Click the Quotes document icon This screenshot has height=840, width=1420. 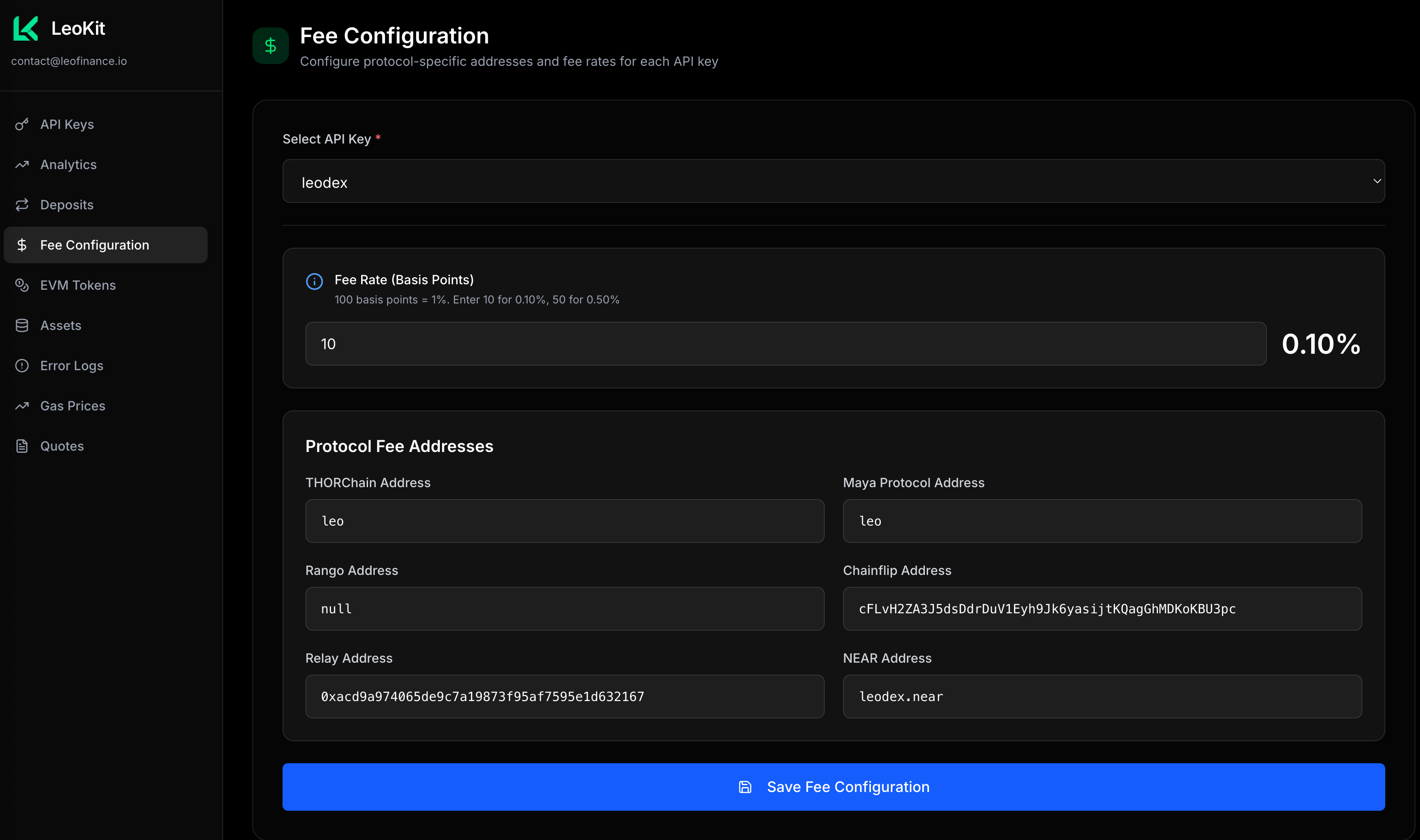[x=21, y=446]
